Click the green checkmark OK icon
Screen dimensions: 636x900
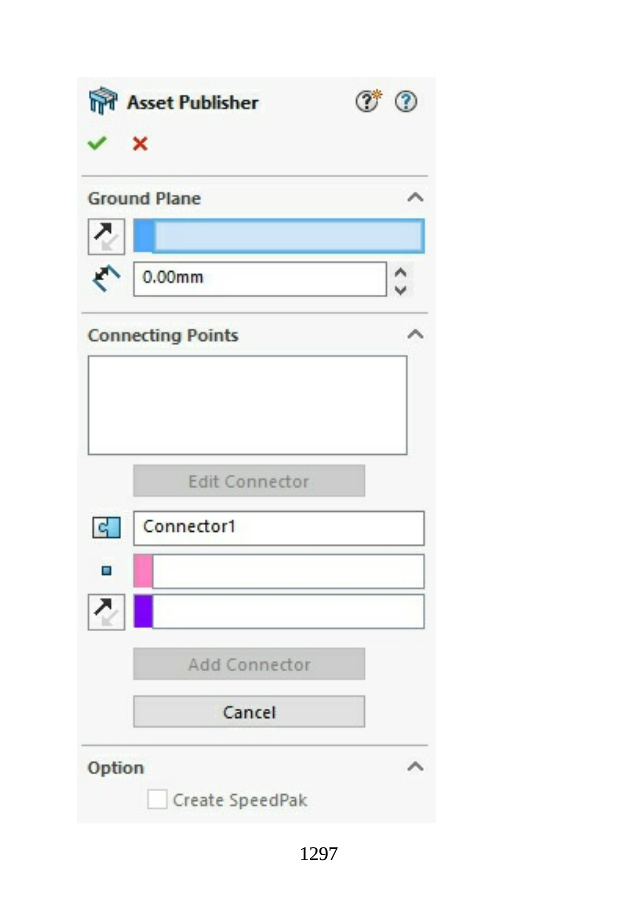pos(97,143)
